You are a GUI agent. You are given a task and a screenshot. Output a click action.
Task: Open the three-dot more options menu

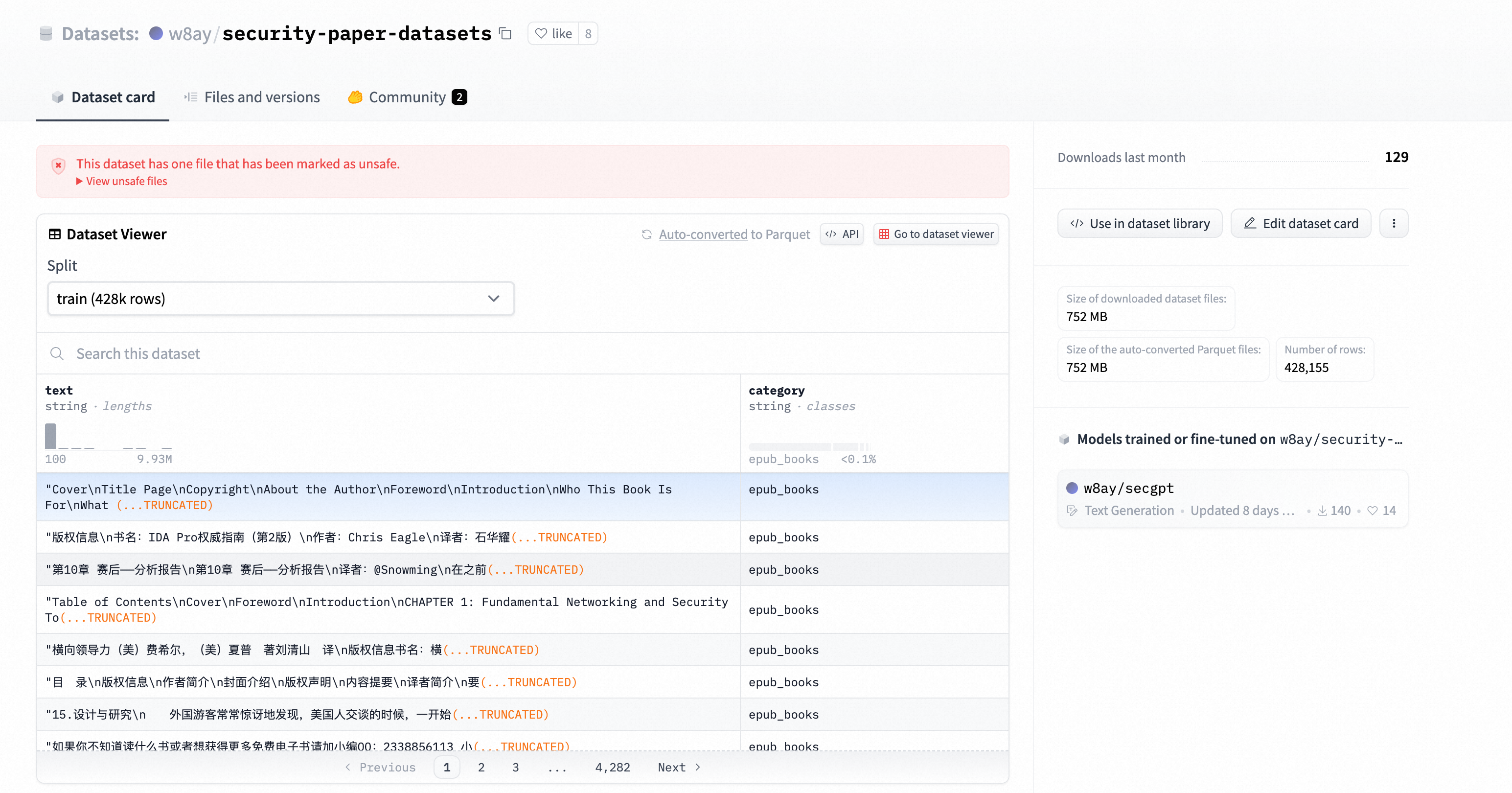pyautogui.click(x=1394, y=223)
